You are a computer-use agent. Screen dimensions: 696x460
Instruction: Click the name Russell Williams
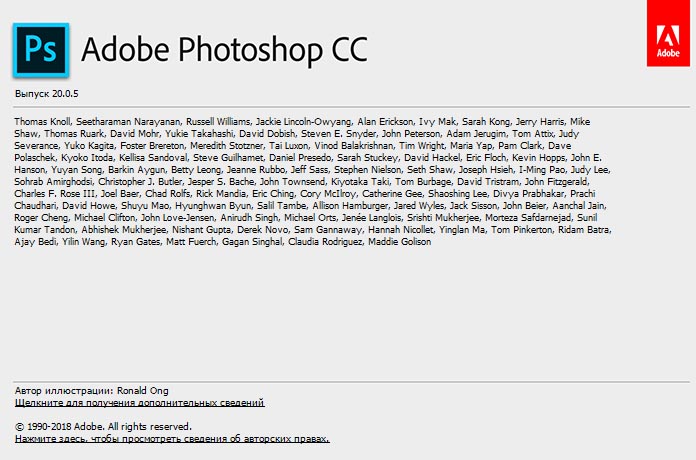(218, 122)
